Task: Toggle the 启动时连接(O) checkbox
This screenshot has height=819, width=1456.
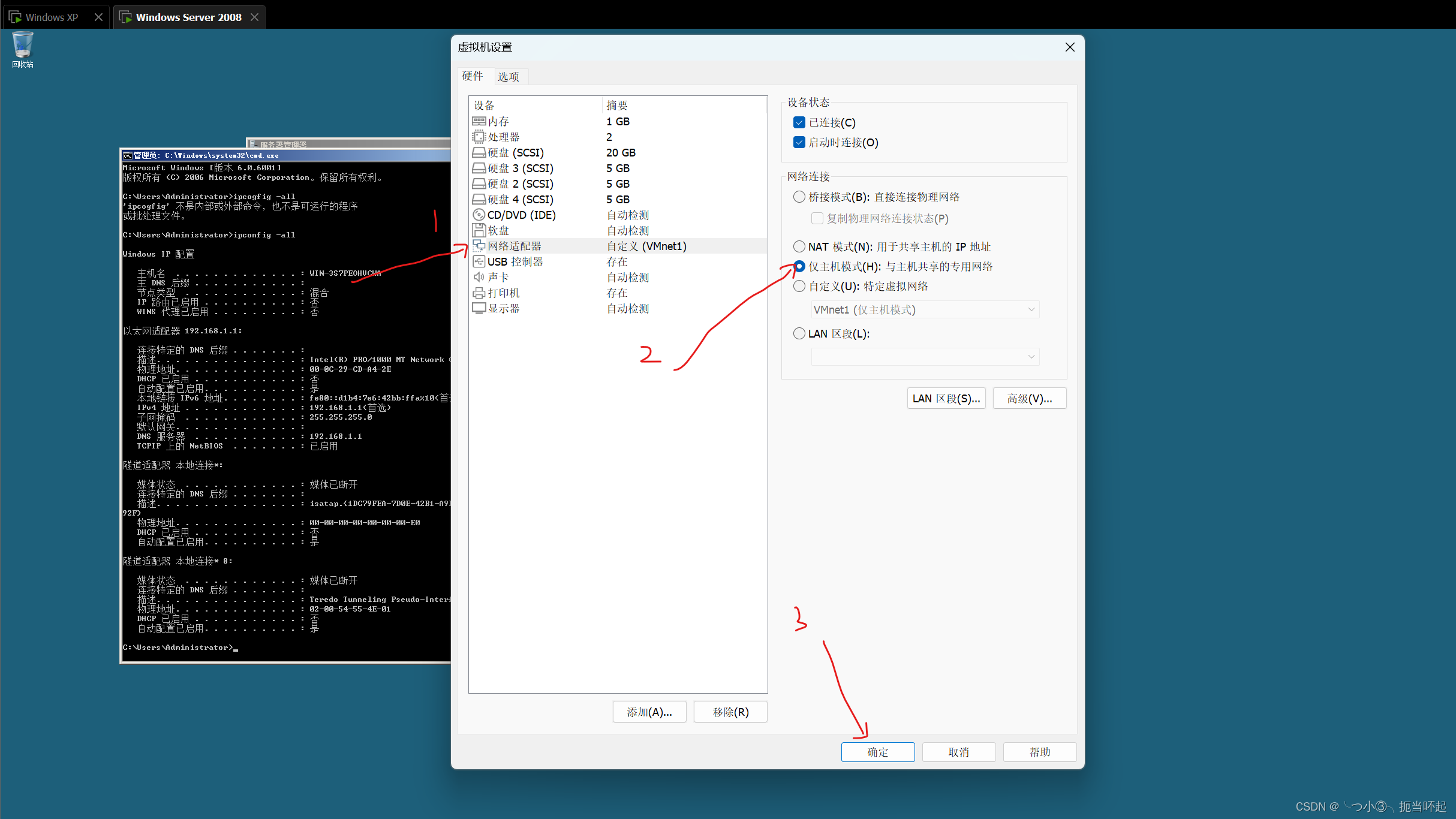Action: [x=799, y=143]
